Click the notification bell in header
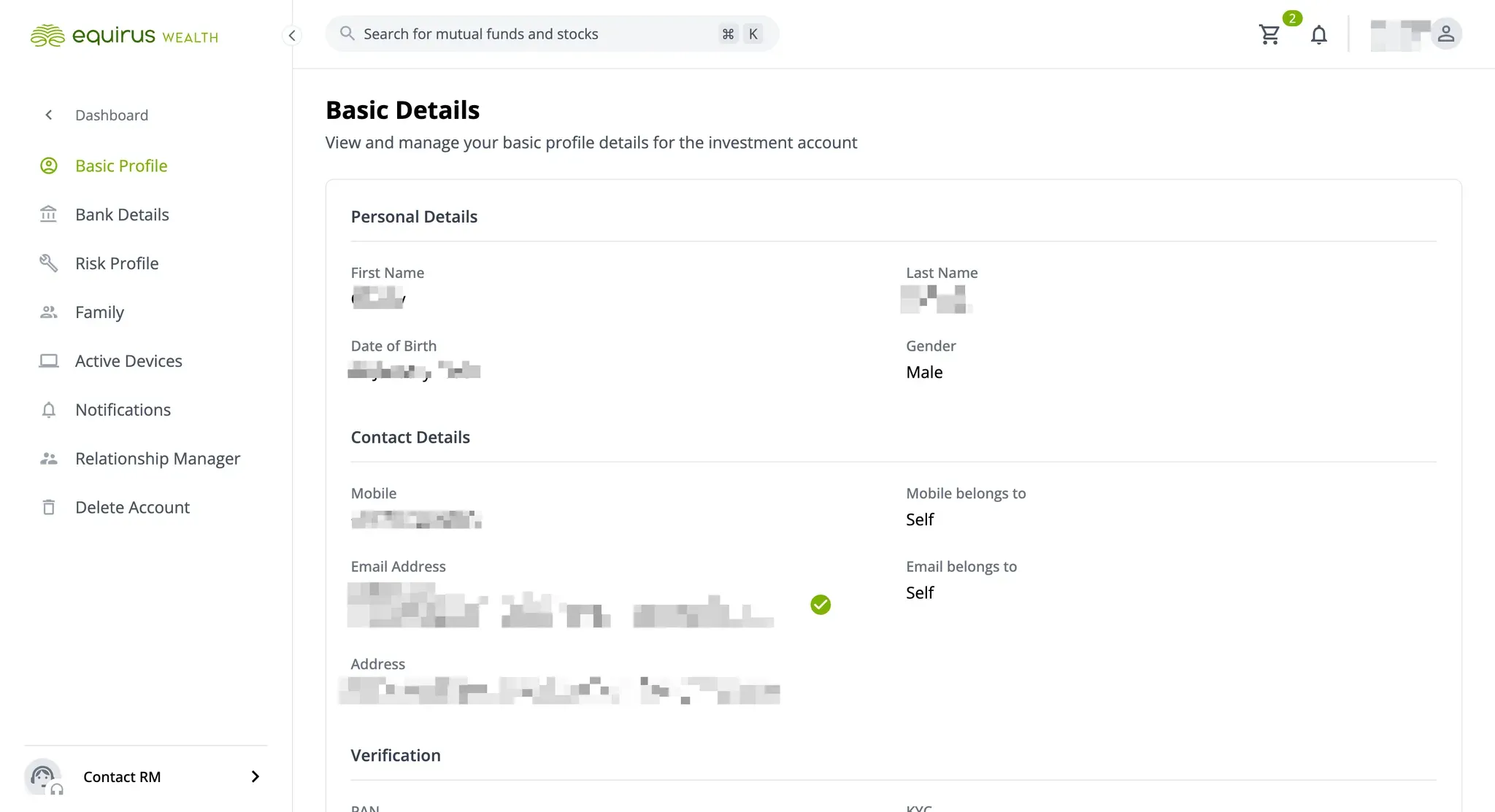This screenshot has width=1495, height=812. coord(1318,34)
